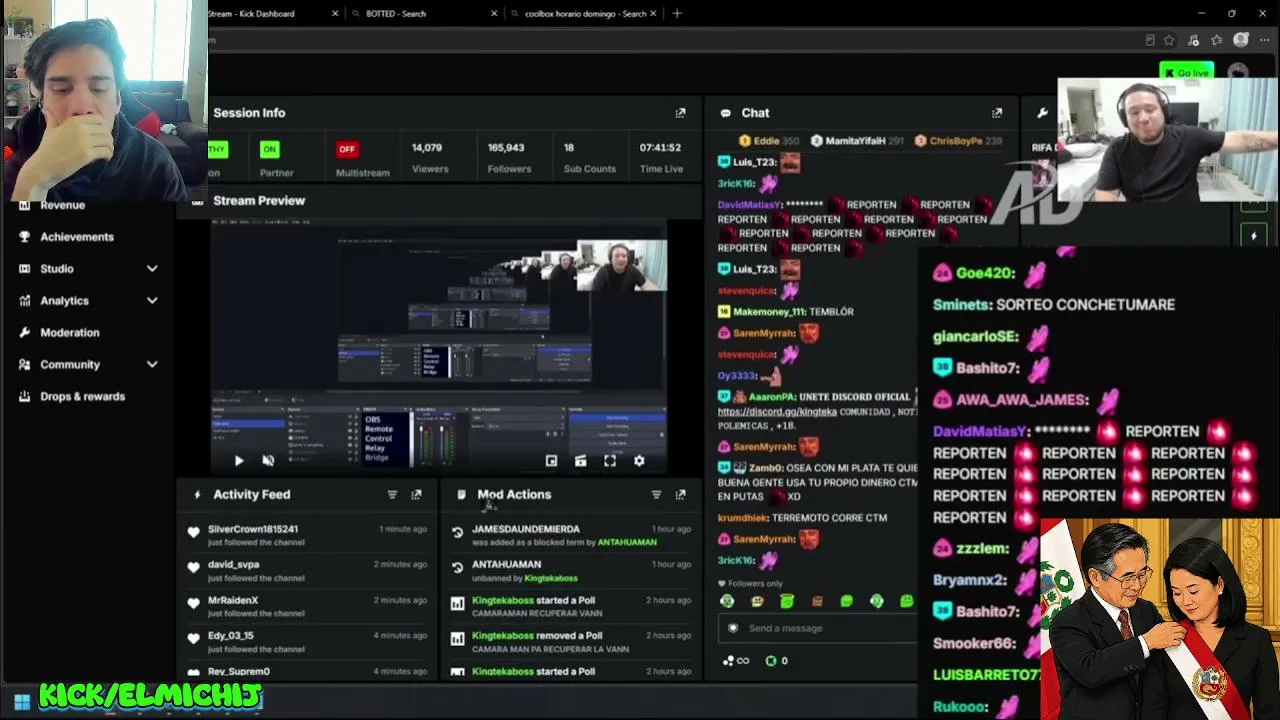Unmute the stream preview audio
Image resolution: width=1280 pixels, height=720 pixels.
click(x=268, y=461)
